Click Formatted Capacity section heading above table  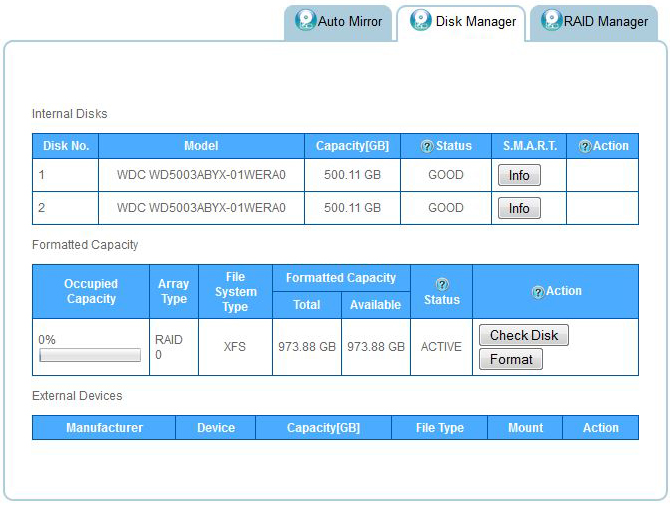pos(85,245)
